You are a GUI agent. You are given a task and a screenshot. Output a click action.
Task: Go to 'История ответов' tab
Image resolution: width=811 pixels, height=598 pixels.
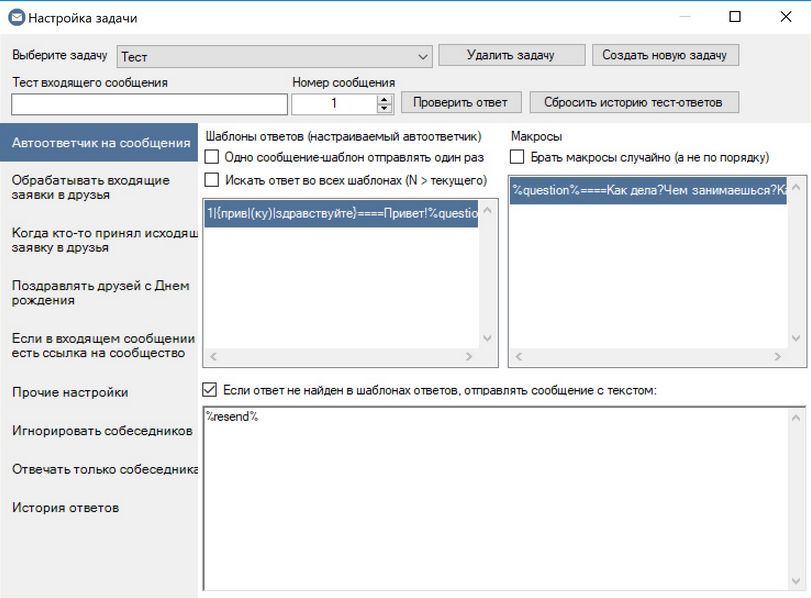point(66,507)
